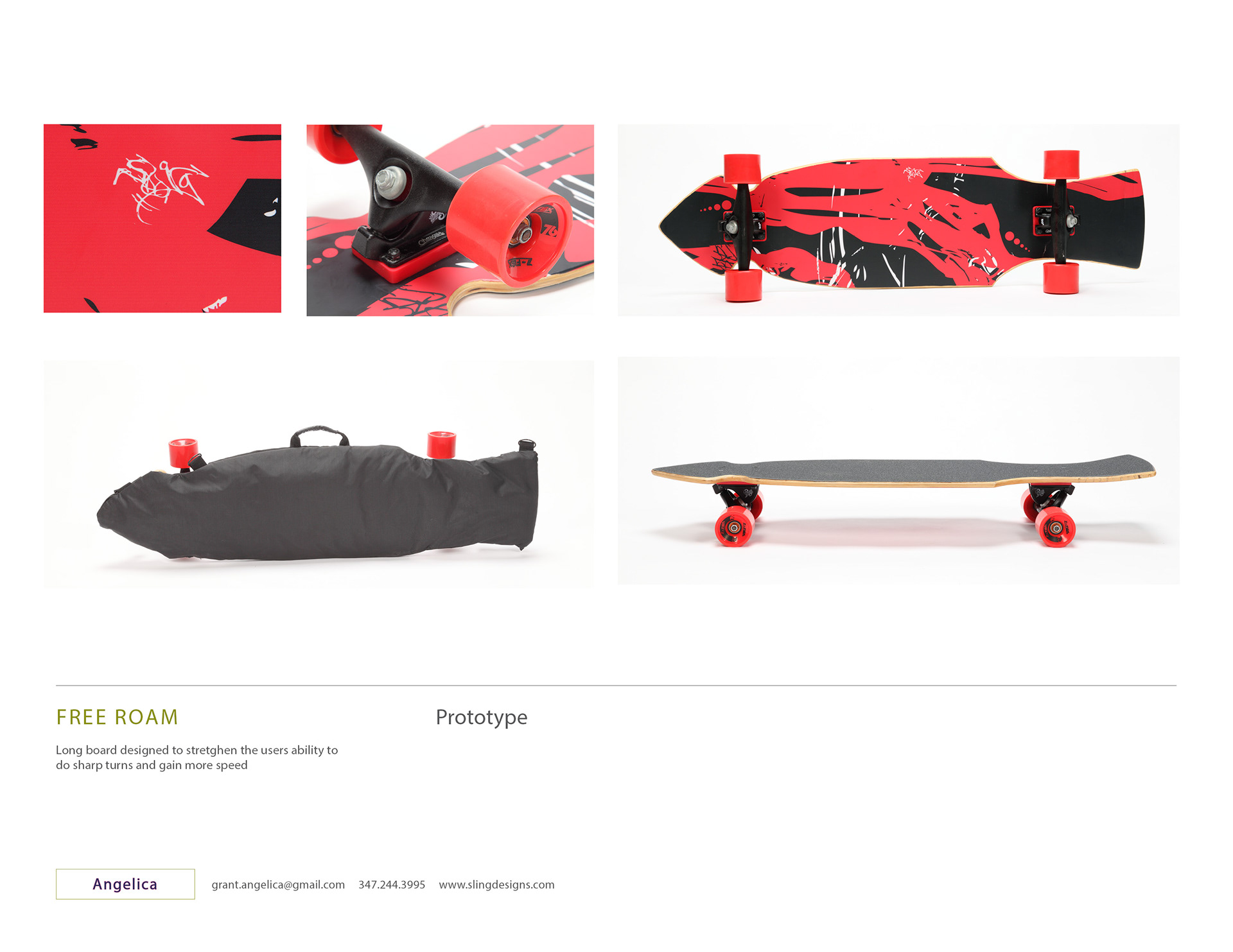This screenshot has width=1233, height=952.
Task: Open the board underside graphic photo
Action: (x=898, y=220)
